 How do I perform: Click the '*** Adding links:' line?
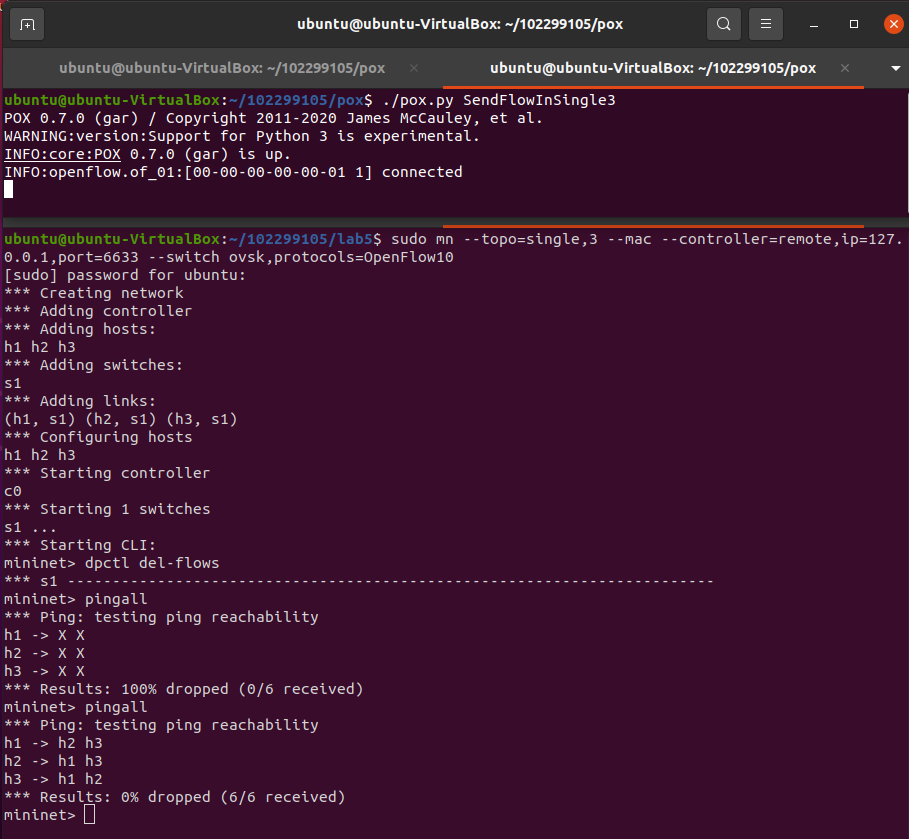pyautogui.click(x=80, y=401)
